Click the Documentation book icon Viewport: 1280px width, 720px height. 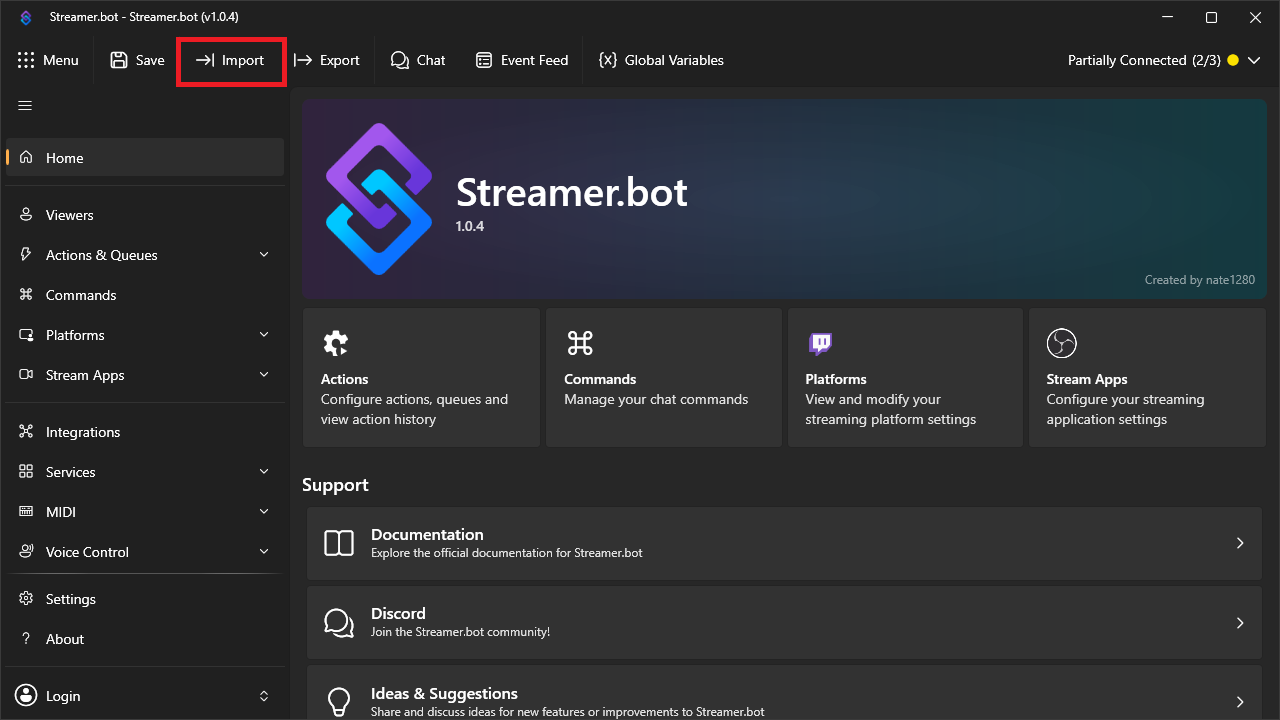pos(339,543)
